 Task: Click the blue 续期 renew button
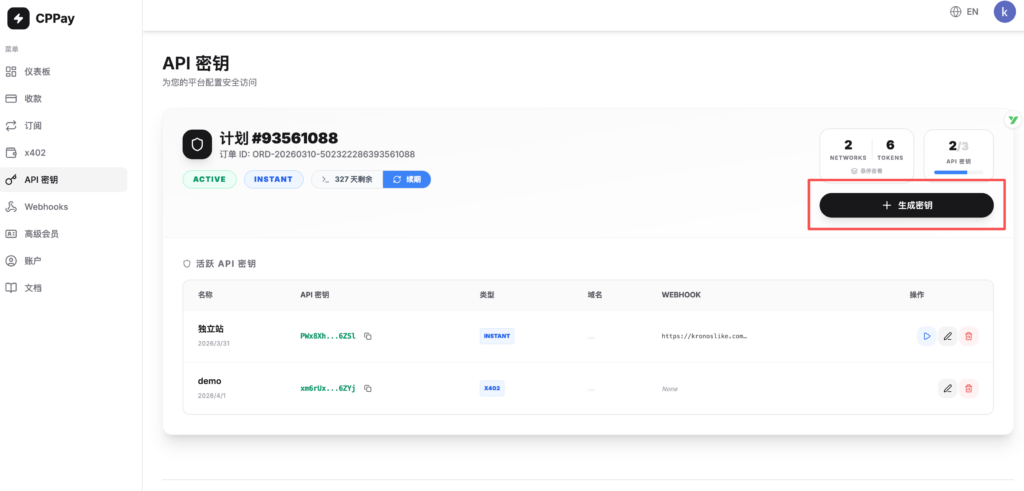click(x=406, y=179)
